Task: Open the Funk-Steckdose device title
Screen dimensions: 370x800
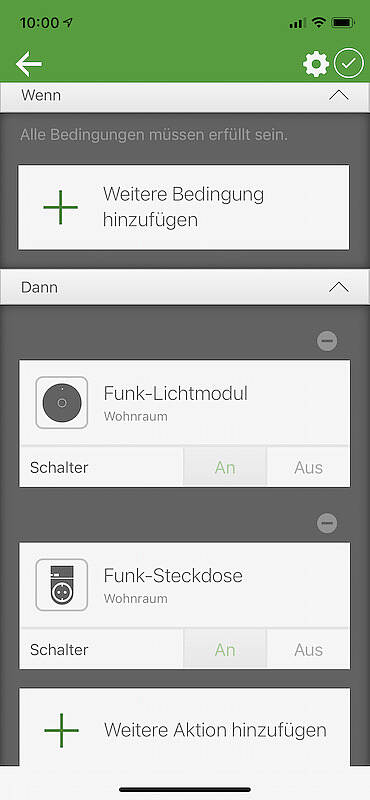Action: 173,576
